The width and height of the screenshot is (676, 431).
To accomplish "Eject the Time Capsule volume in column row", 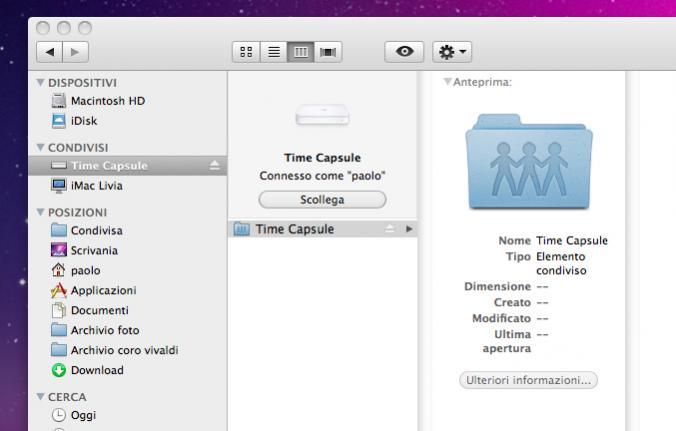I will pos(390,228).
